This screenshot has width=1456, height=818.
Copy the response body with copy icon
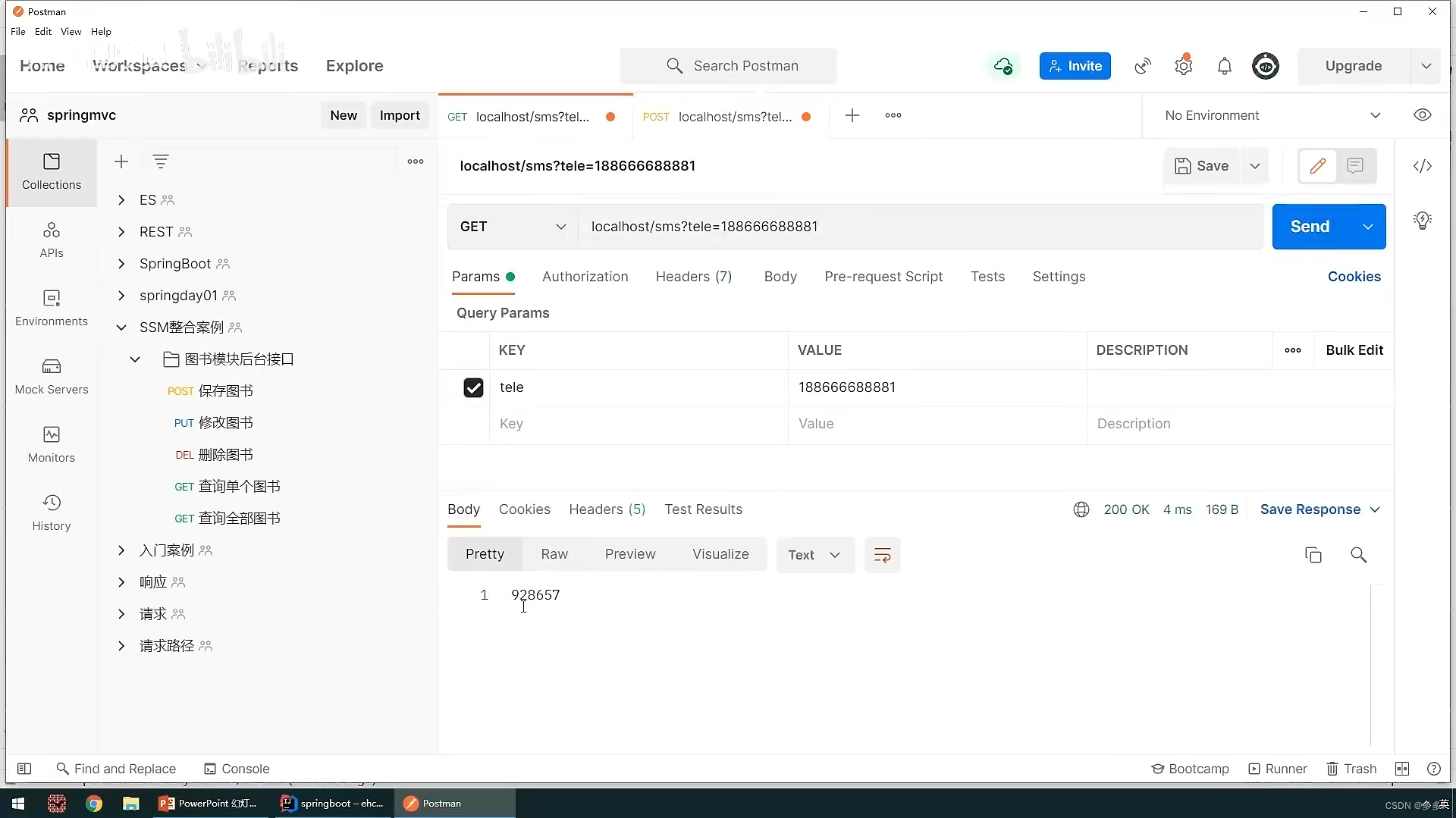[x=1313, y=554]
